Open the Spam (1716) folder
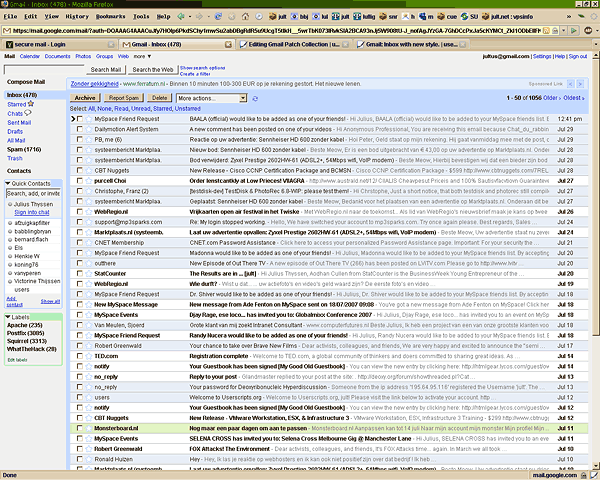The image size is (600, 480). pos(24,149)
